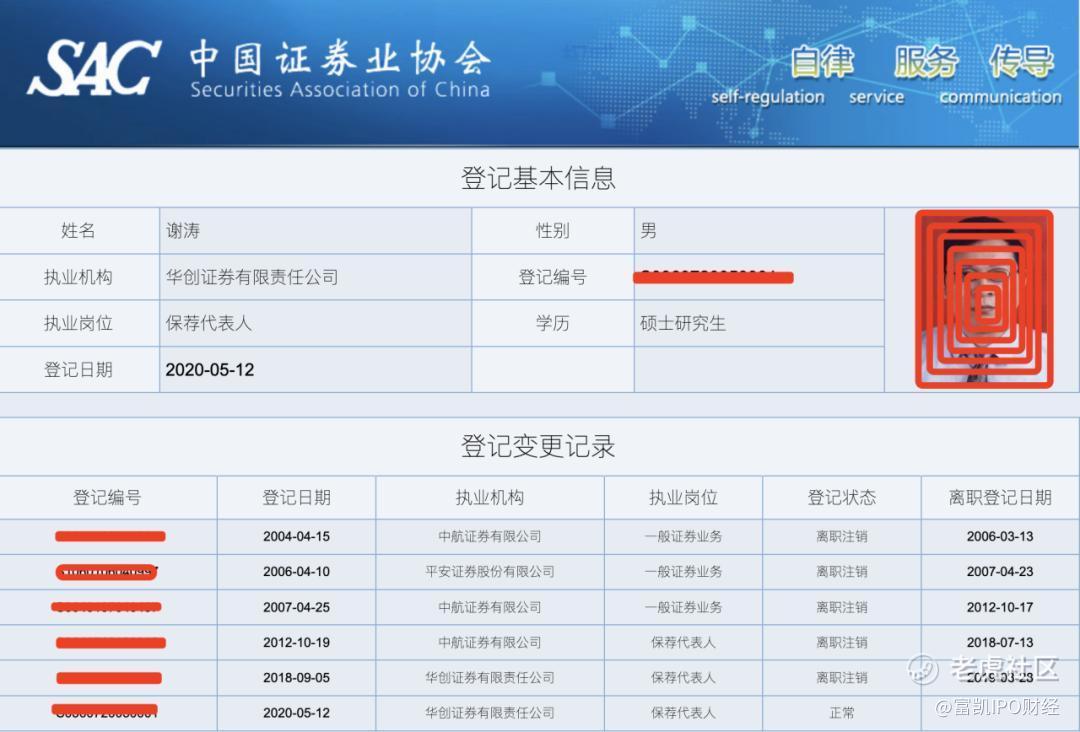
Task: Click the 传导 communication header text
Action: (x=1000, y=75)
